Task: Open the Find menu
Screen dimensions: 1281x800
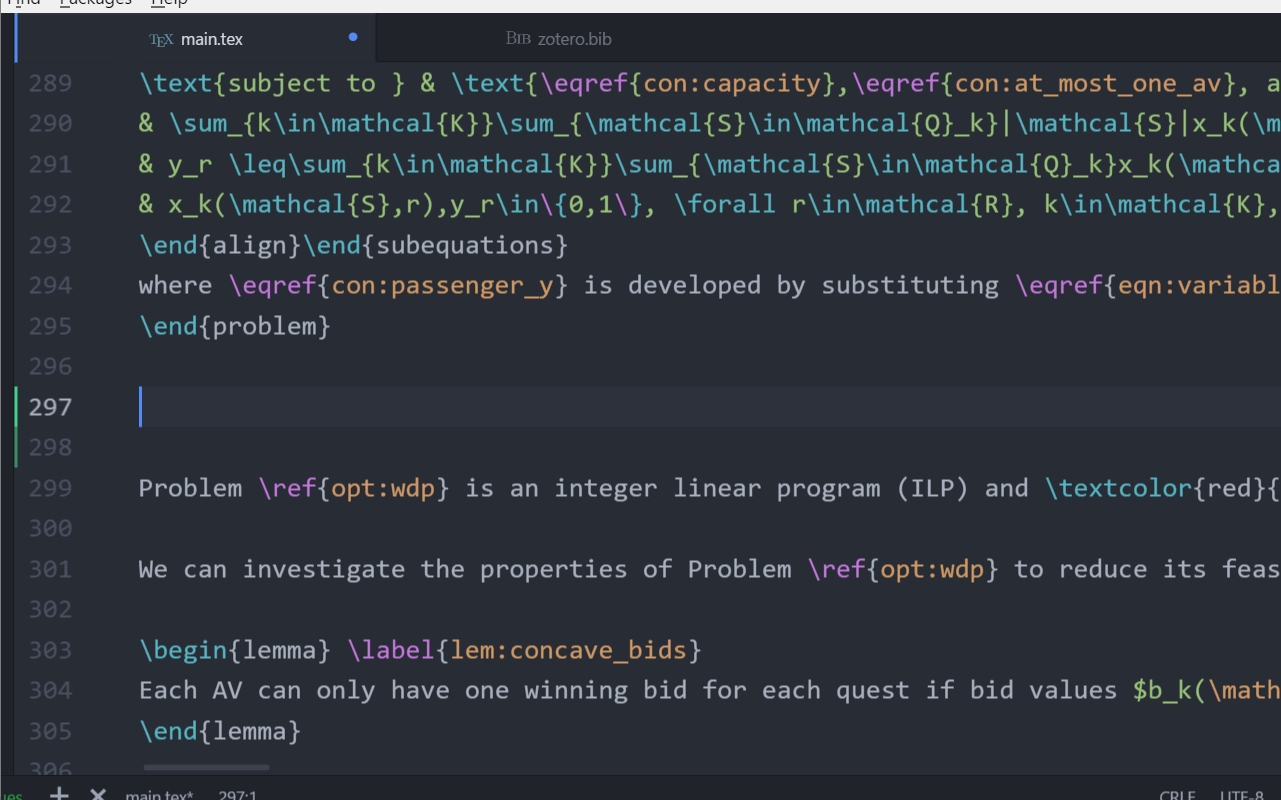Action: (24, 3)
